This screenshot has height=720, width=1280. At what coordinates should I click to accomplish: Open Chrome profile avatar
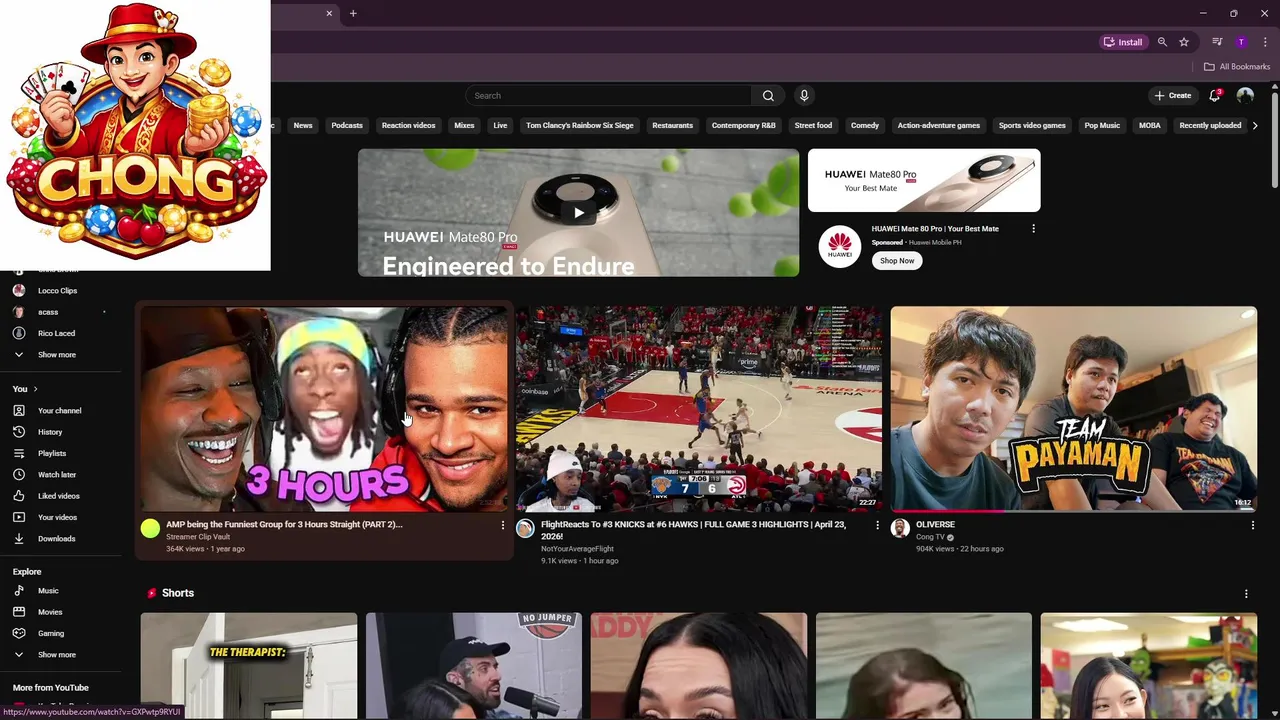[1241, 42]
